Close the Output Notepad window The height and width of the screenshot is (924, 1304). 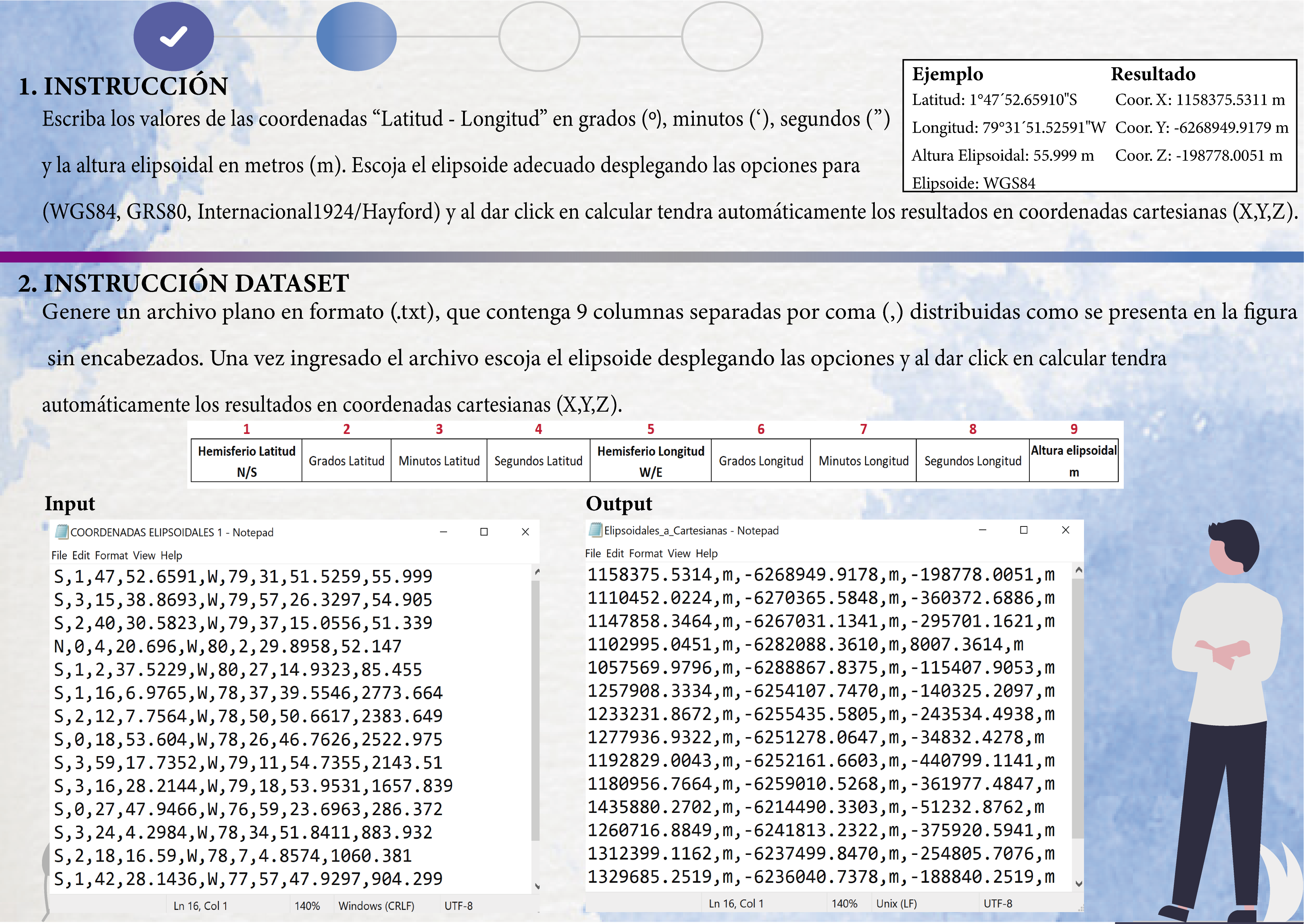(x=1066, y=530)
